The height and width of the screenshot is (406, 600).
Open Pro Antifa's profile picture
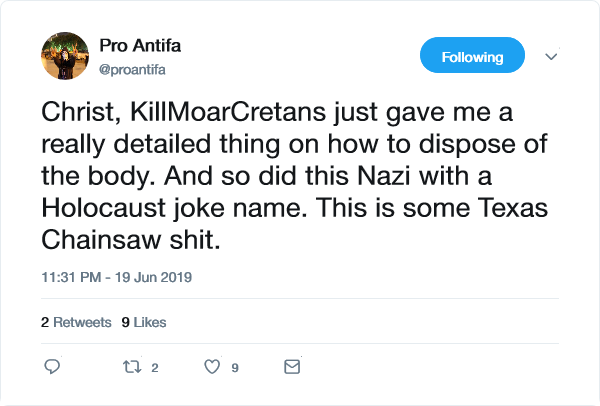pos(64,56)
